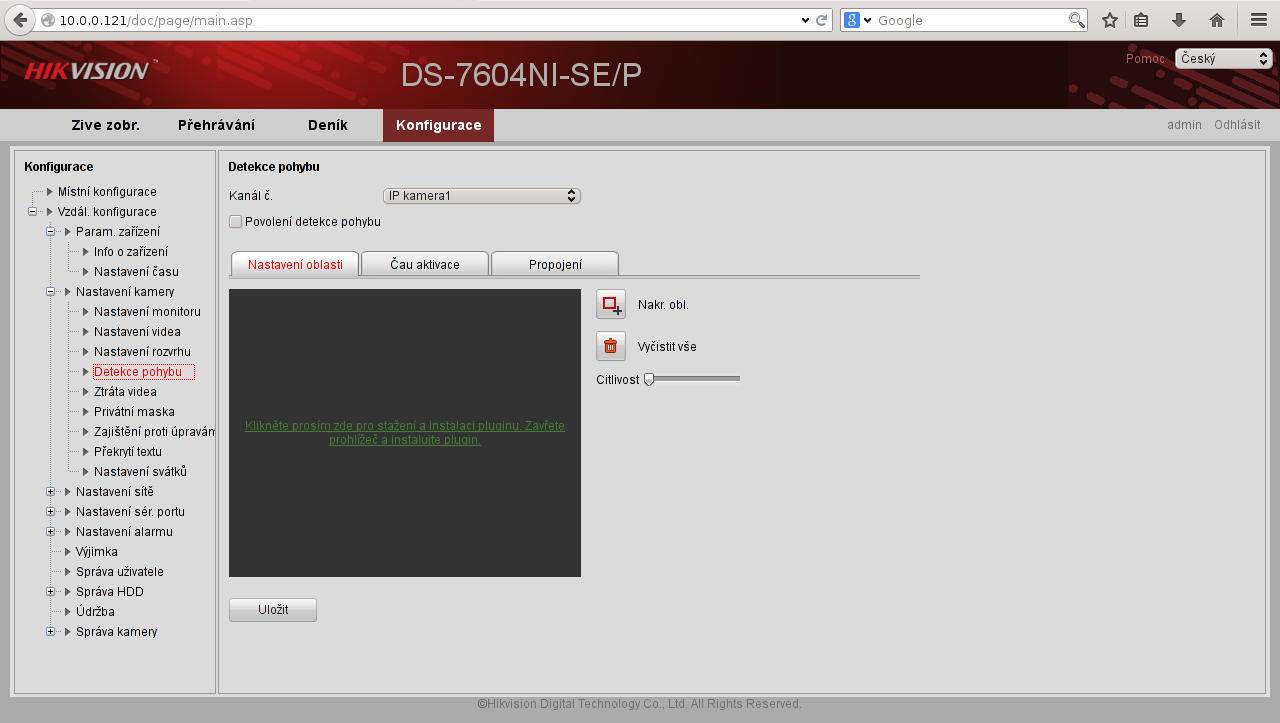The height and width of the screenshot is (723, 1280).
Task: Open the Přehrávání tab
Action: (x=216, y=125)
